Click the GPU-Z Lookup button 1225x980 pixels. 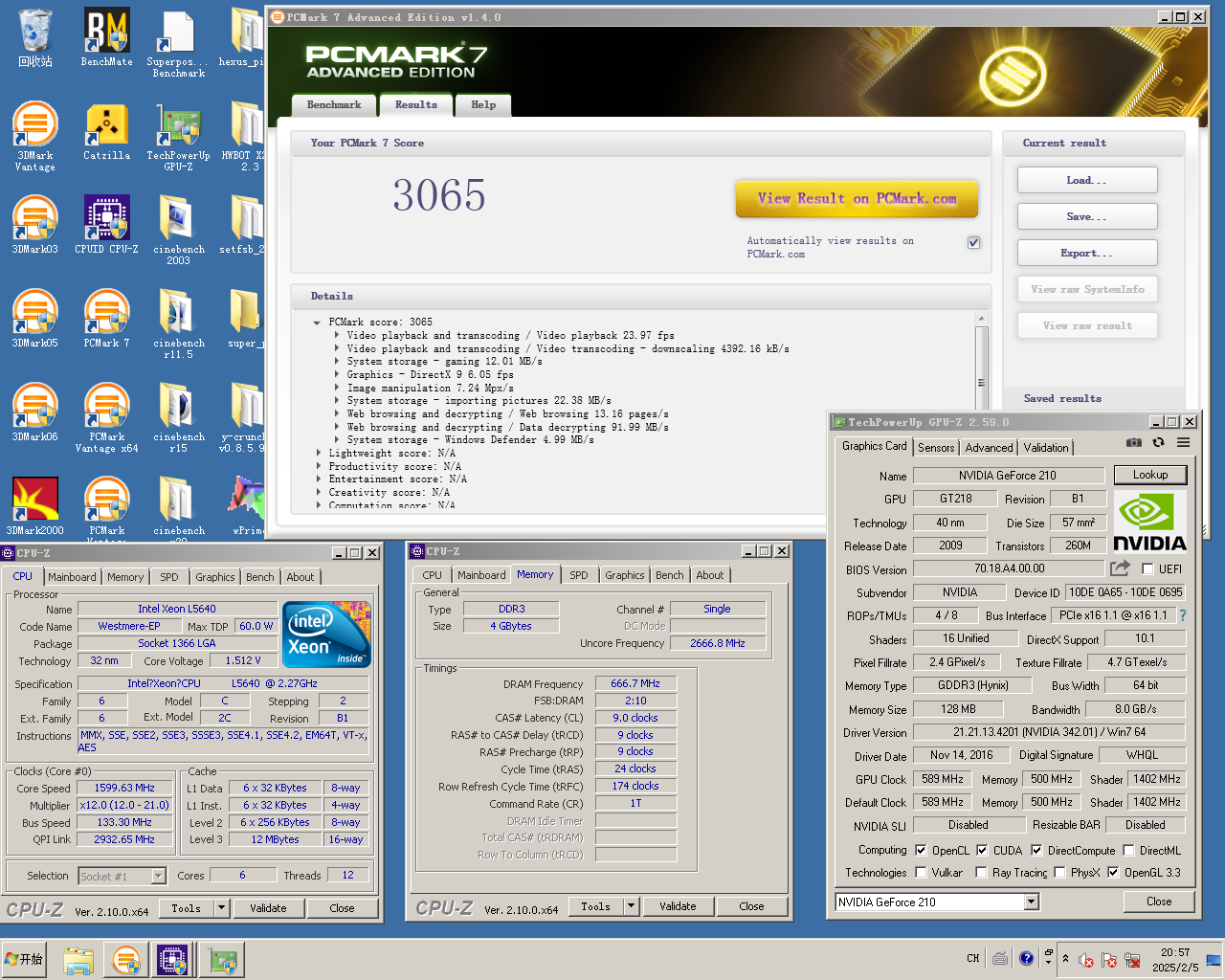(x=1150, y=475)
